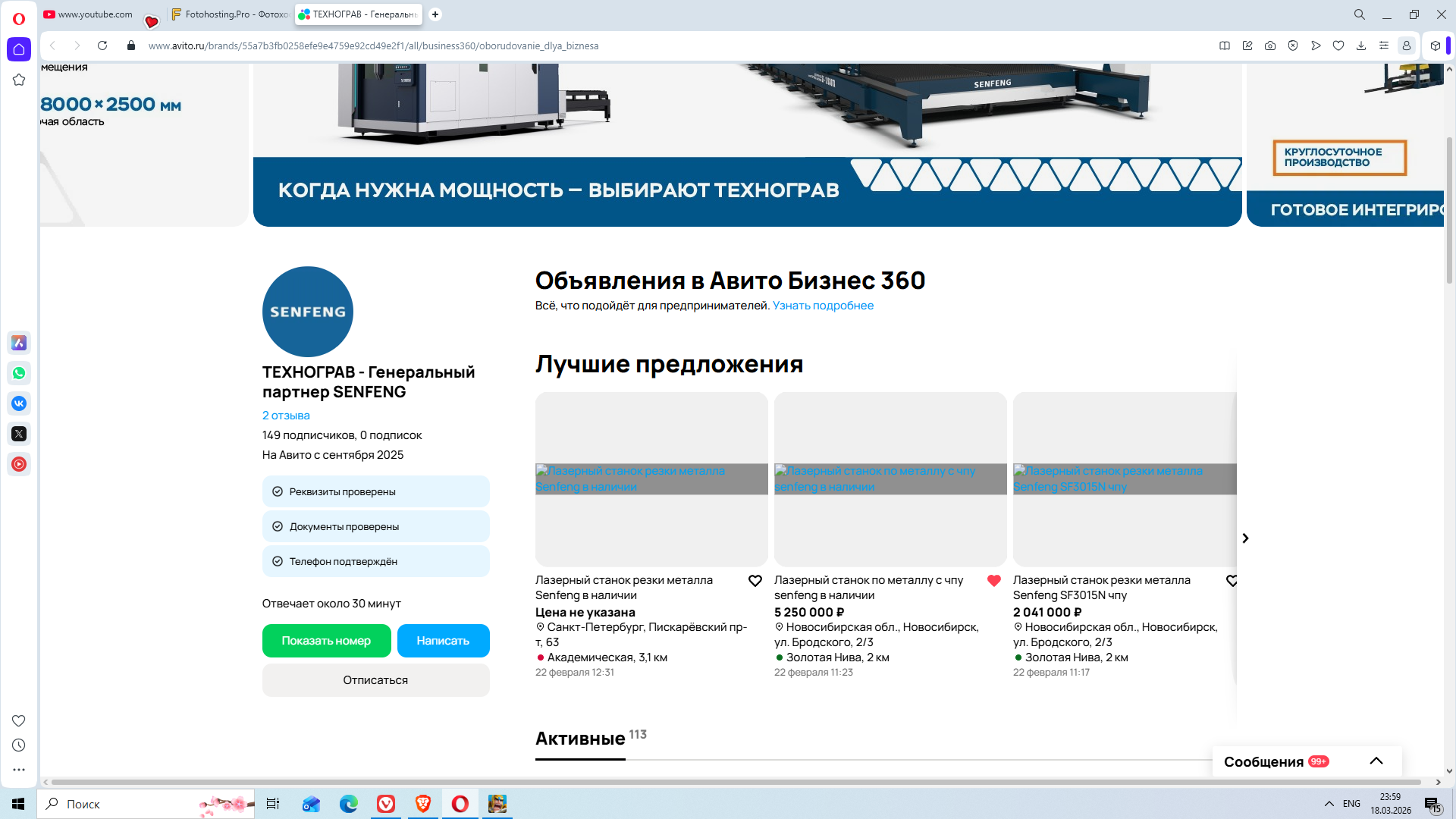Switch to the Fotohosting.Pro tab
The image size is (1456, 819).
(231, 14)
